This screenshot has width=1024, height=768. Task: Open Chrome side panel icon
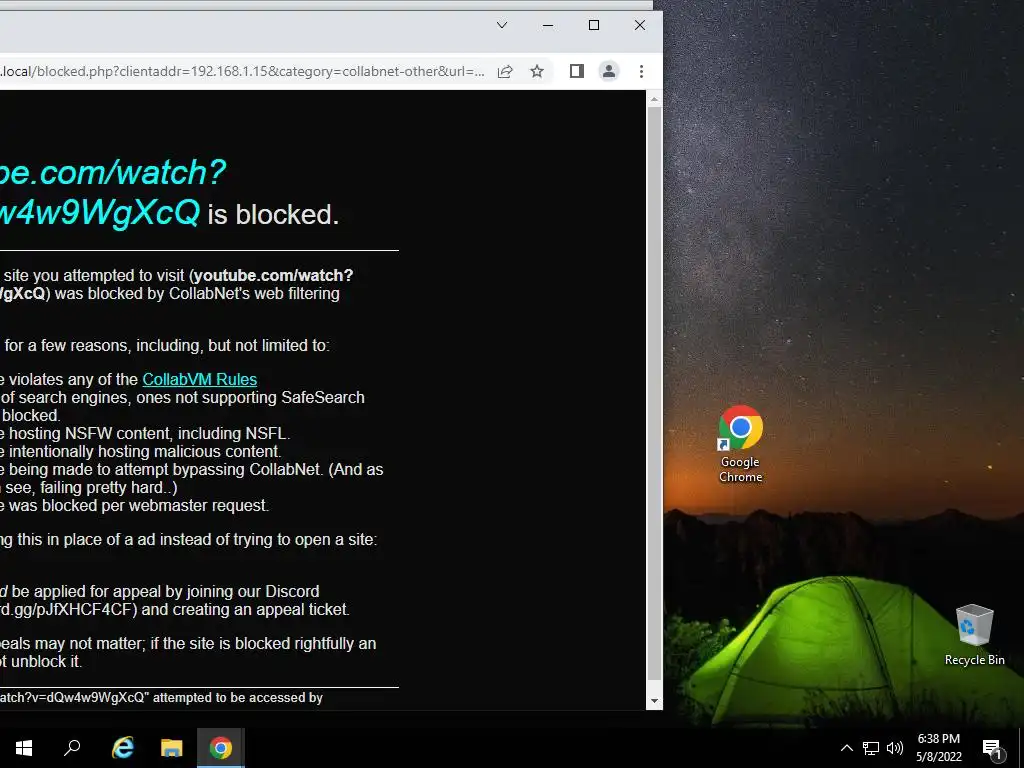point(577,71)
